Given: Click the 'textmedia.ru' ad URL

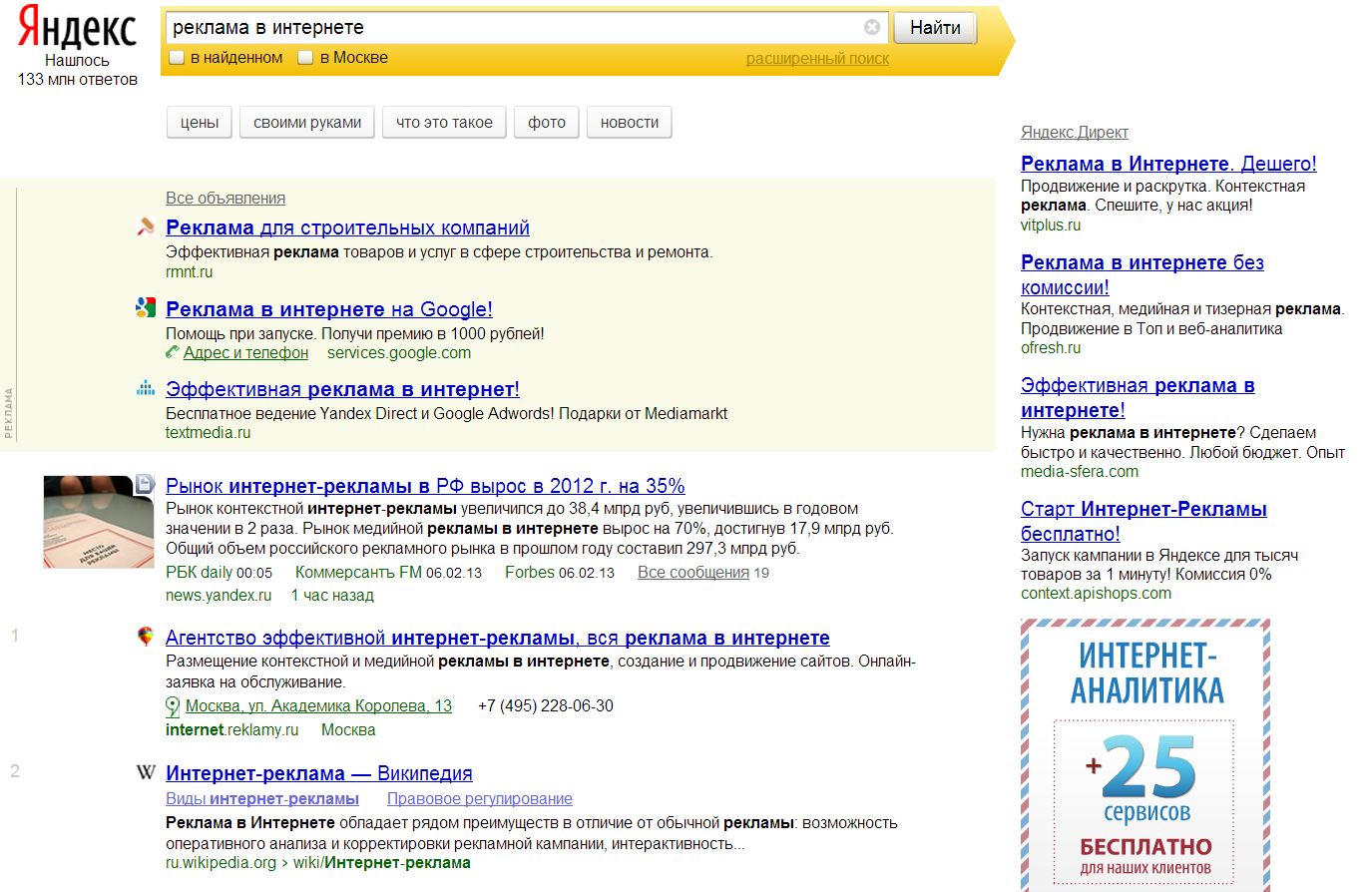Looking at the screenshot, I should tap(208, 433).
